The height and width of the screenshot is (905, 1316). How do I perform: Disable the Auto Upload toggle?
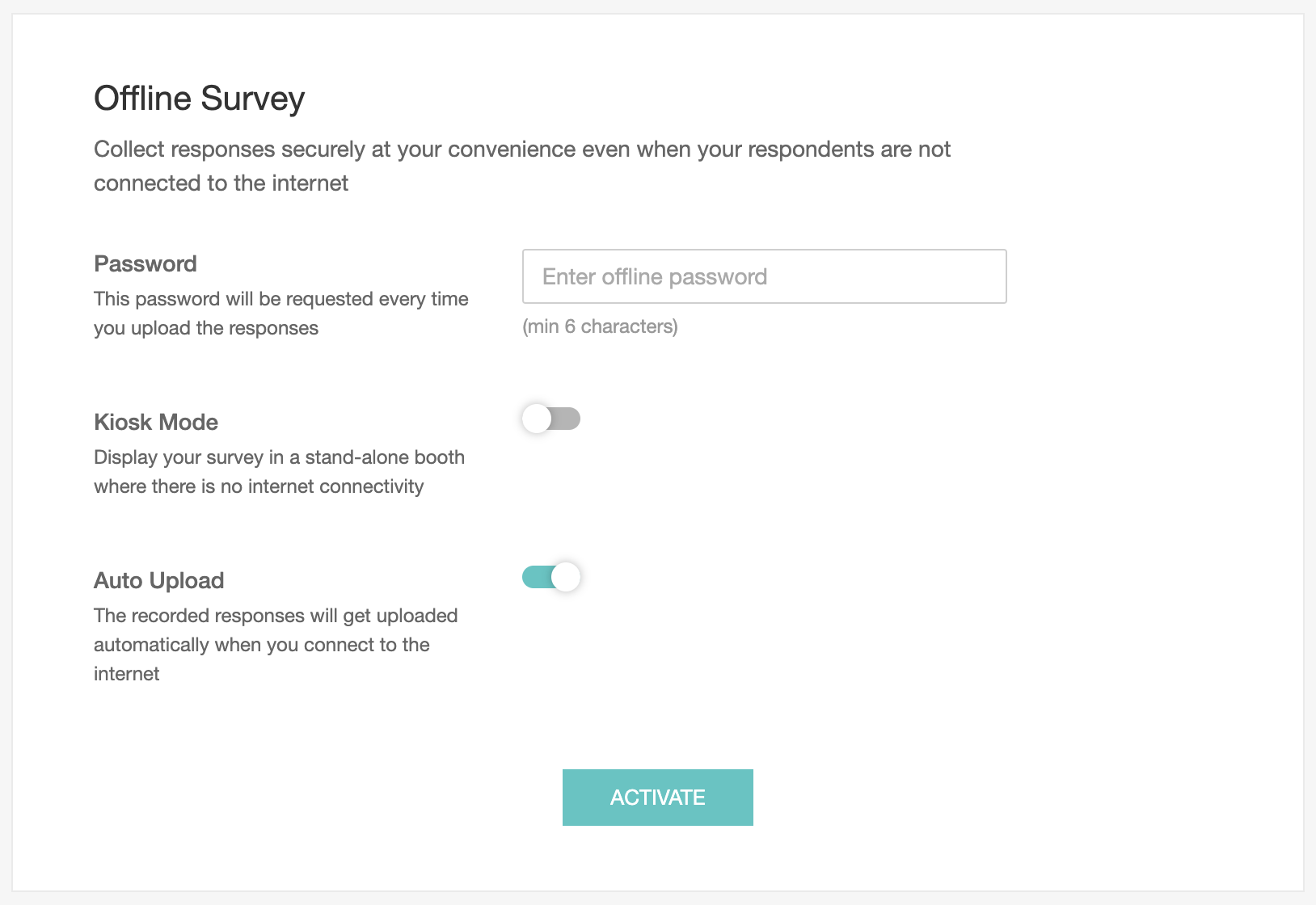[x=551, y=577]
